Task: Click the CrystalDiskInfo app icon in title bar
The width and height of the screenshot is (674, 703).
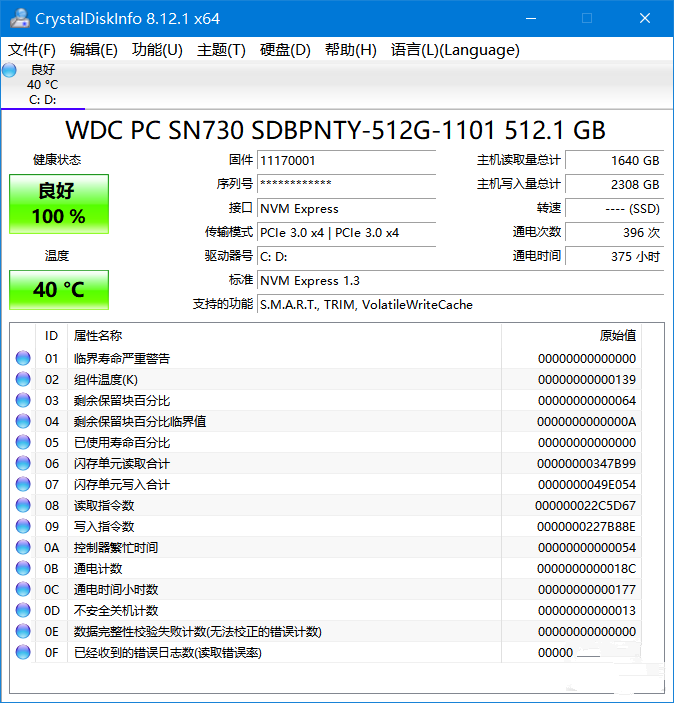Action: click(18, 18)
